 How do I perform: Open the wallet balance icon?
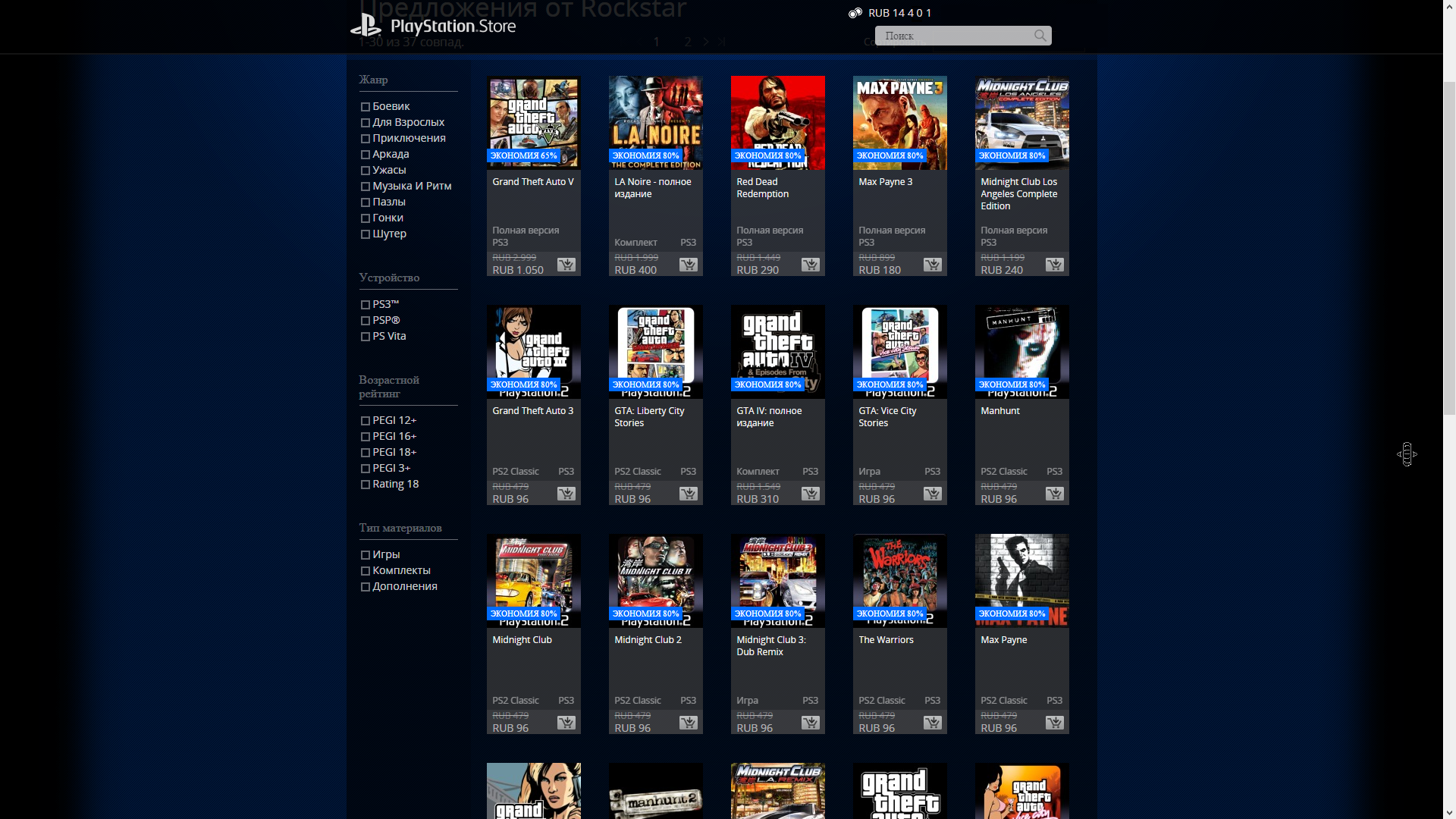click(855, 13)
